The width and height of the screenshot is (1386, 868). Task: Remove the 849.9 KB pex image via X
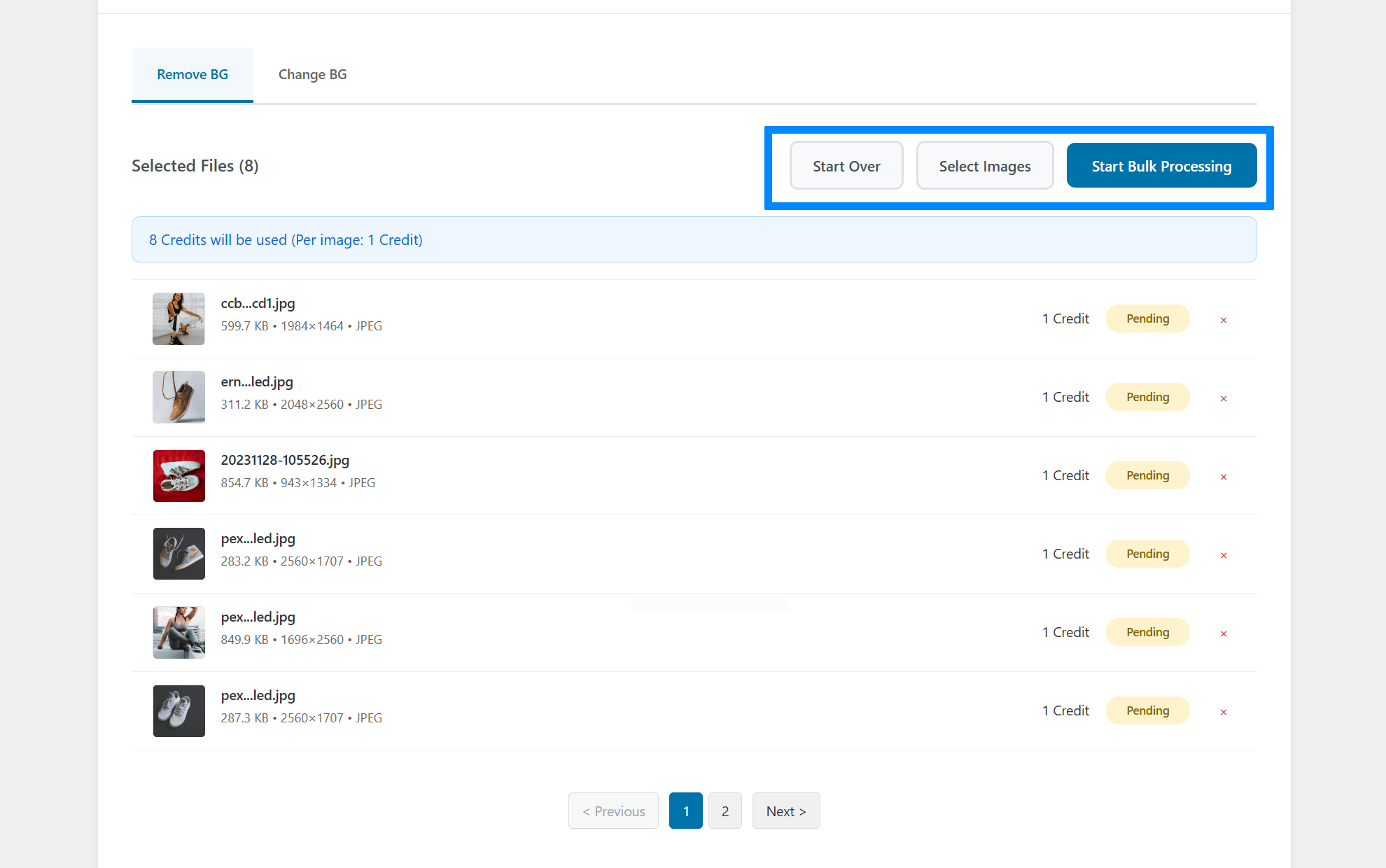(1224, 633)
